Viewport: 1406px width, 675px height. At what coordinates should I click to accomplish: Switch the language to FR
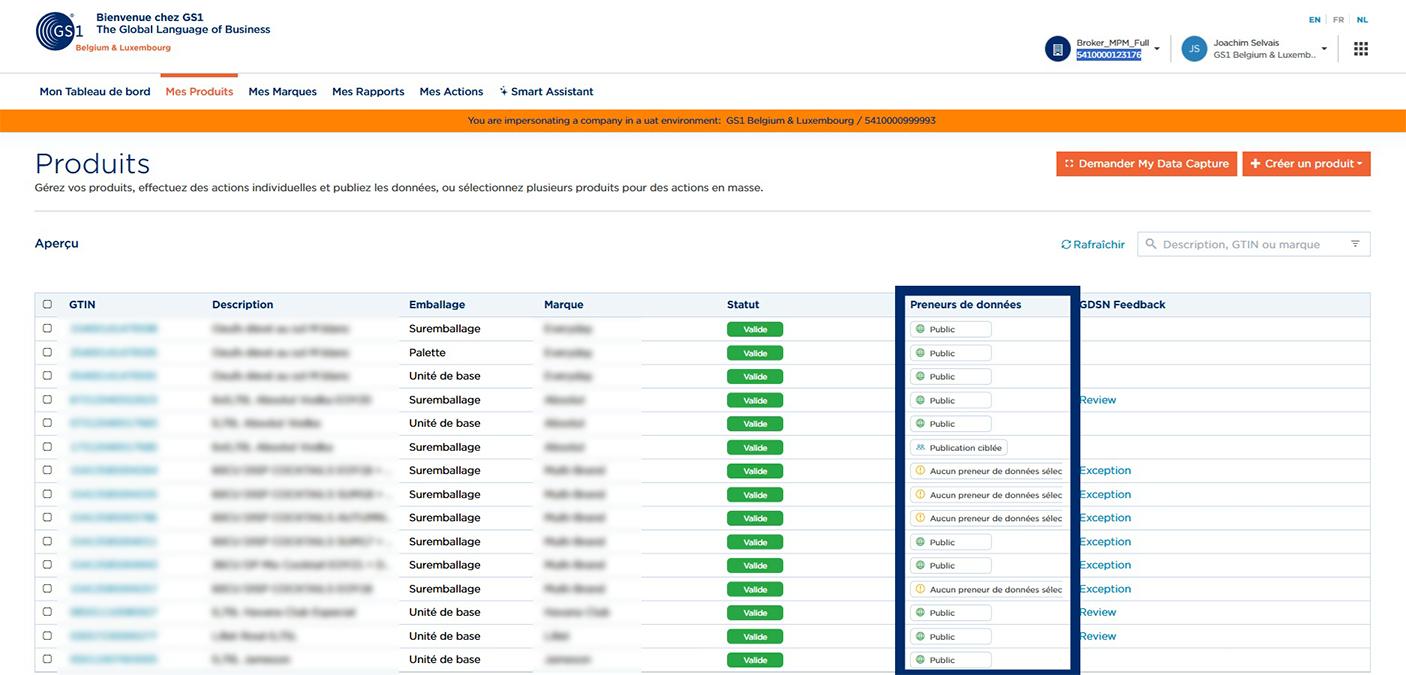click(1338, 20)
